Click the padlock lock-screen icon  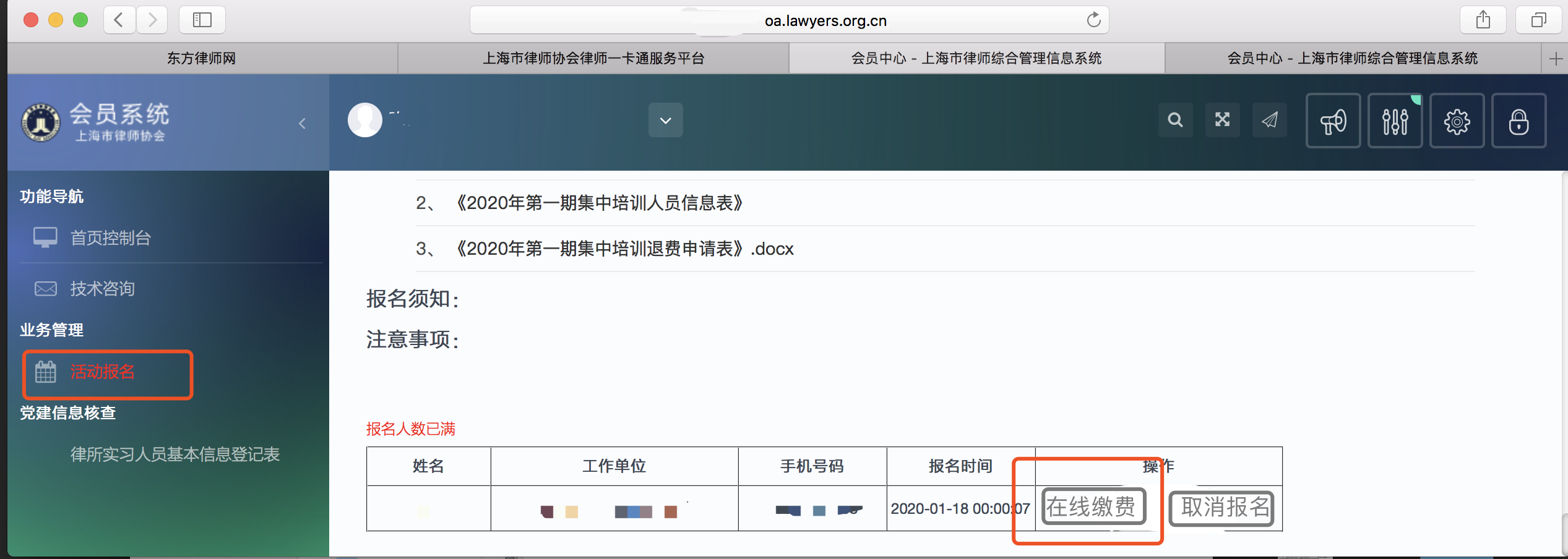point(1518,121)
